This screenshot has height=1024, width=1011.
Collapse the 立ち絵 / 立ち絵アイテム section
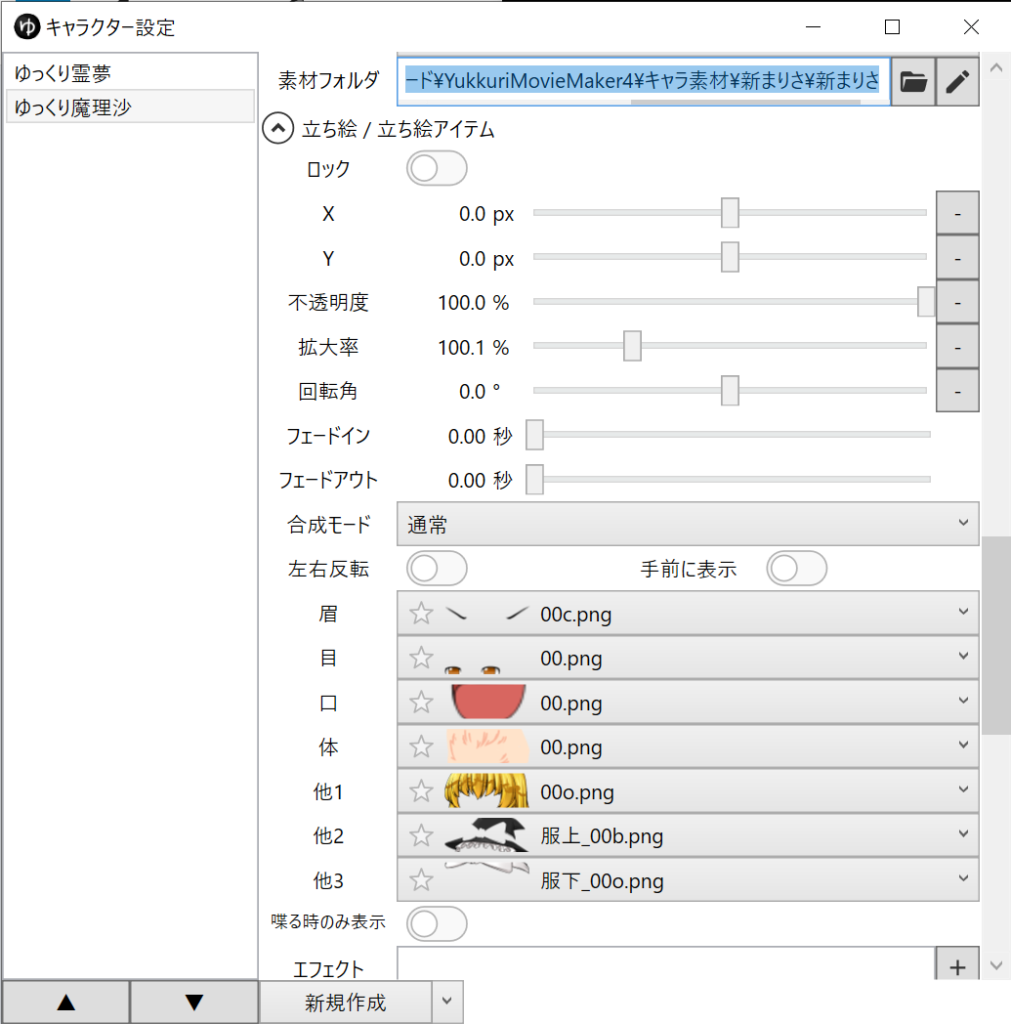point(278,129)
